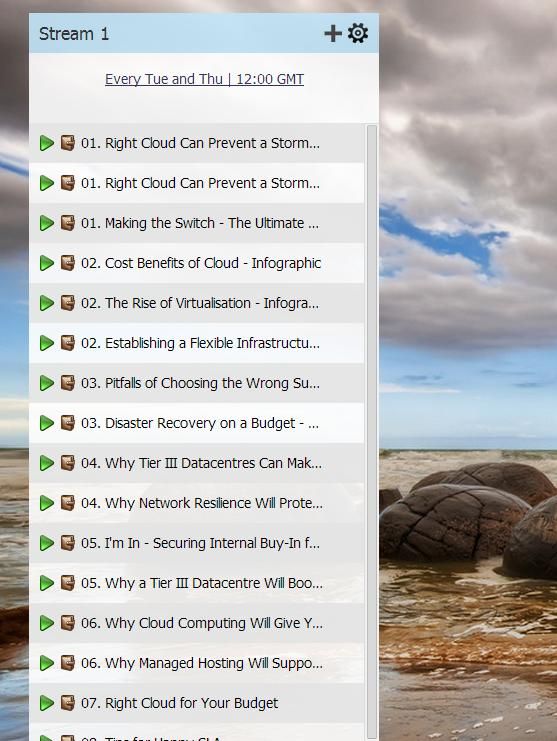The width and height of the screenshot is (557, 741).
Task: Click document icon for '06. Why Cloud Computing'
Action: pos(68,623)
